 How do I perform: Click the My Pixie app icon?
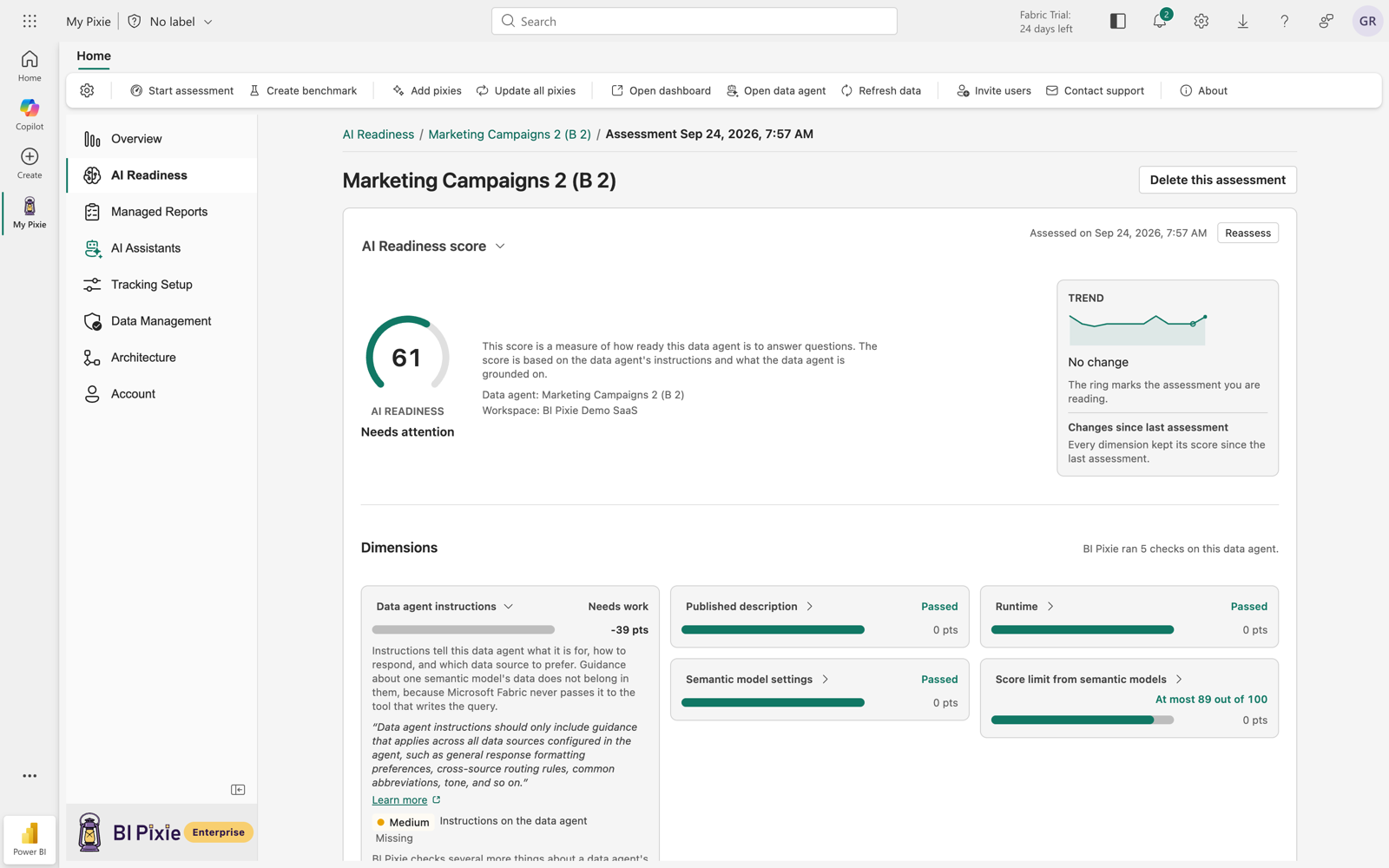[30, 212]
